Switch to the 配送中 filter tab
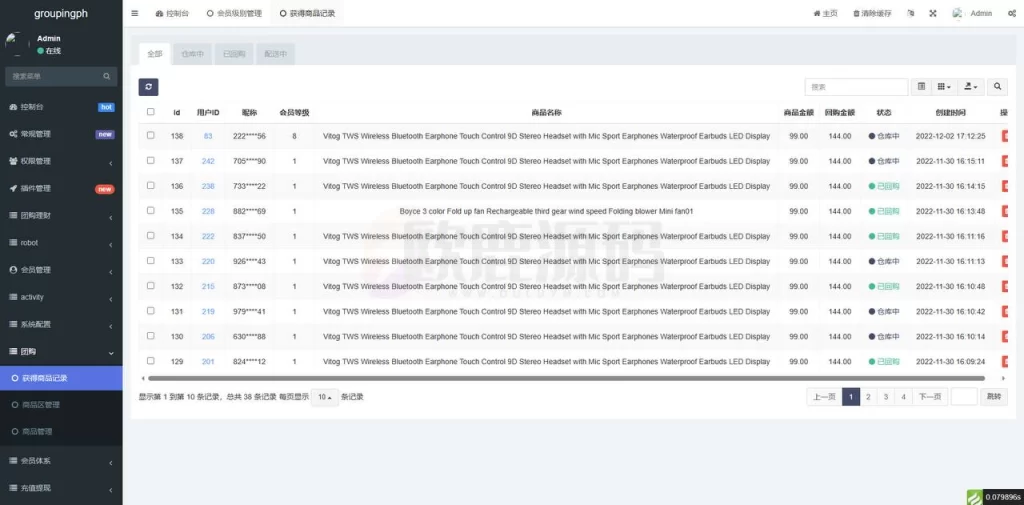 pyautogui.click(x=276, y=54)
